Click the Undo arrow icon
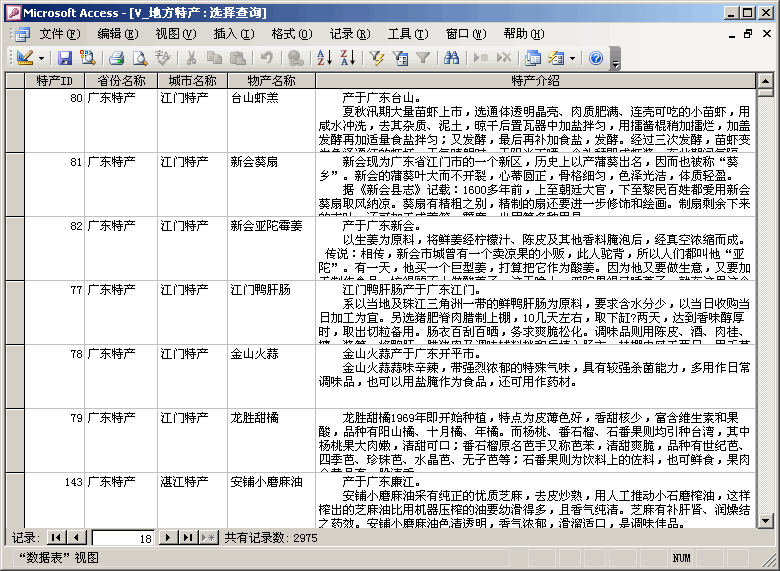This screenshot has width=780, height=571. pyautogui.click(x=267, y=58)
